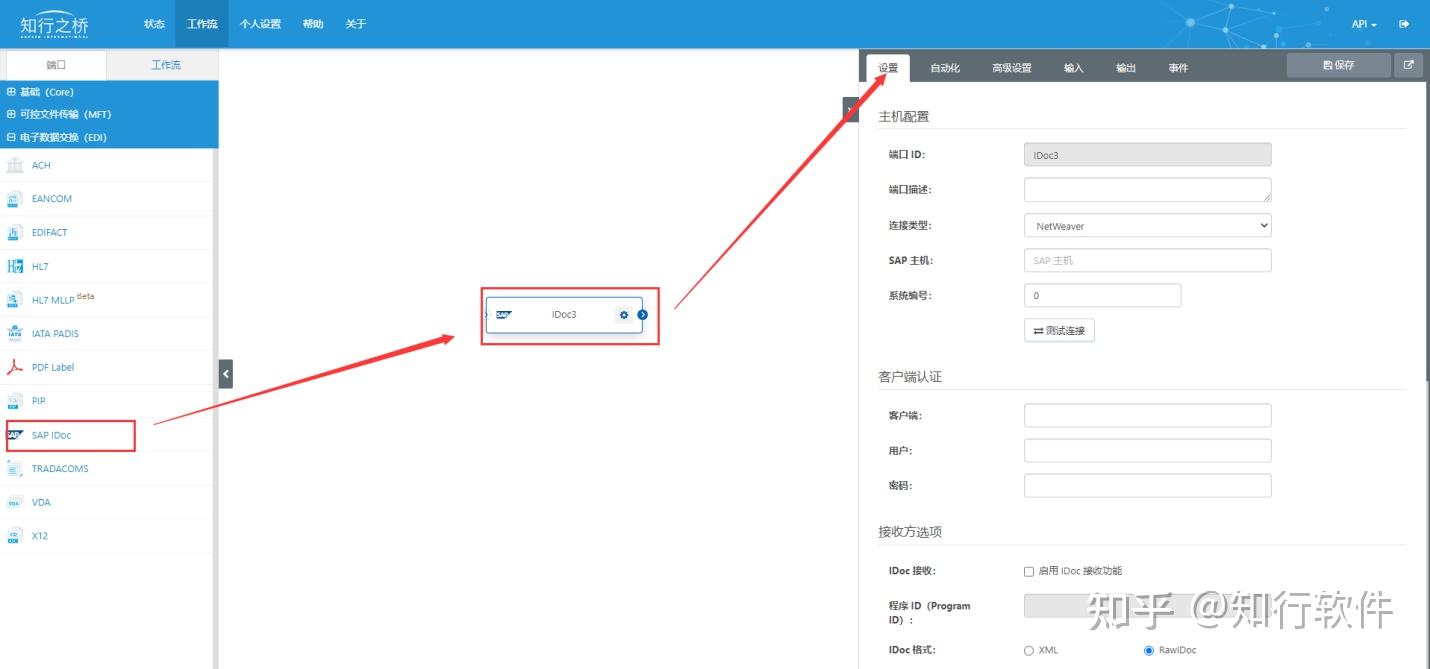This screenshot has width=1430, height=669.
Task: Select the EDIFACT connector icon
Action: click(x=51, y=232)
